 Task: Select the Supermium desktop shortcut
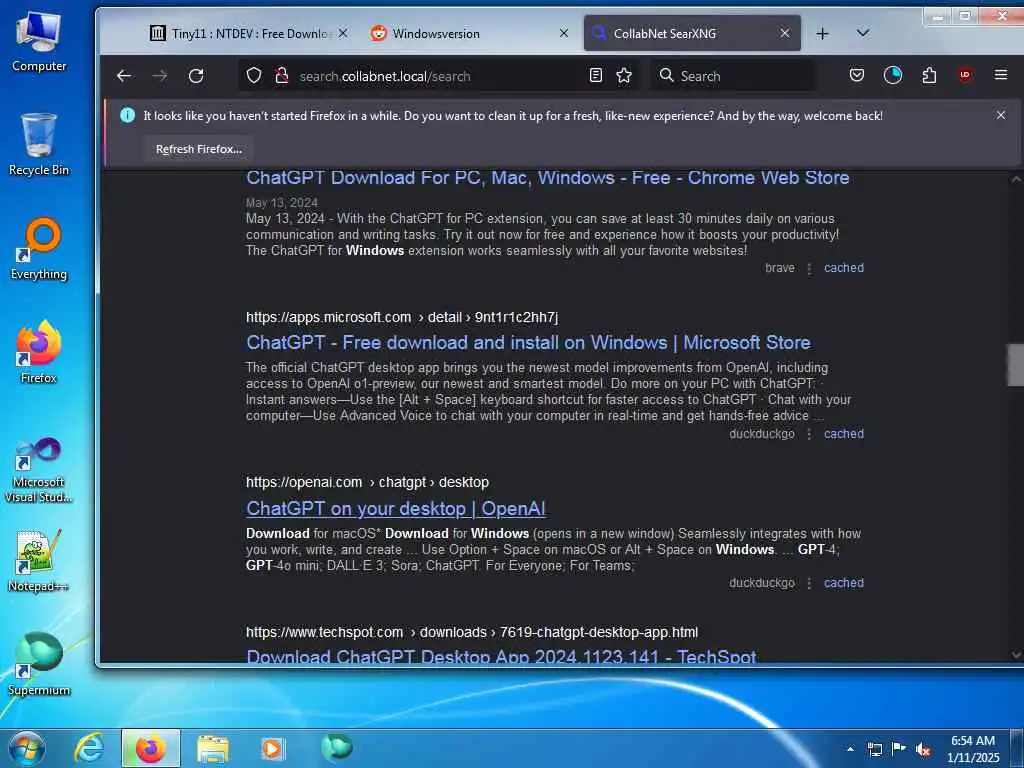(x=39, y=664)
